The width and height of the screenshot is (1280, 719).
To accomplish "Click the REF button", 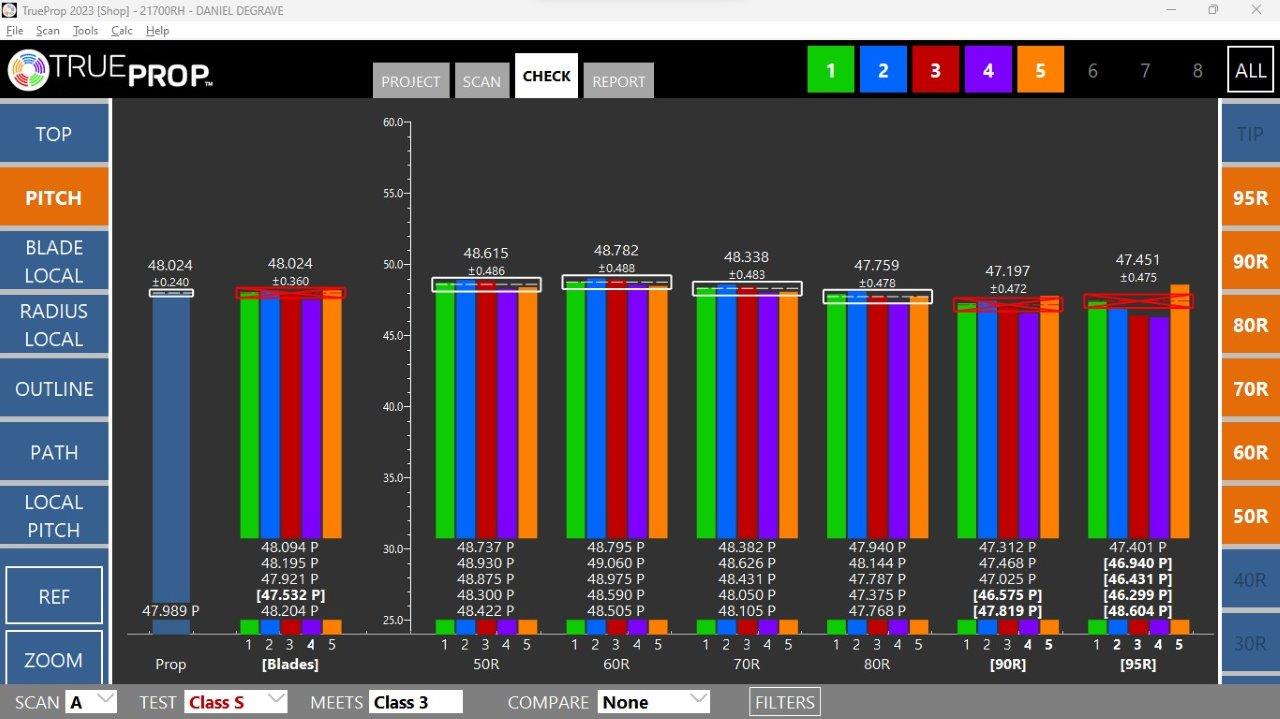I will coord(54,596).
